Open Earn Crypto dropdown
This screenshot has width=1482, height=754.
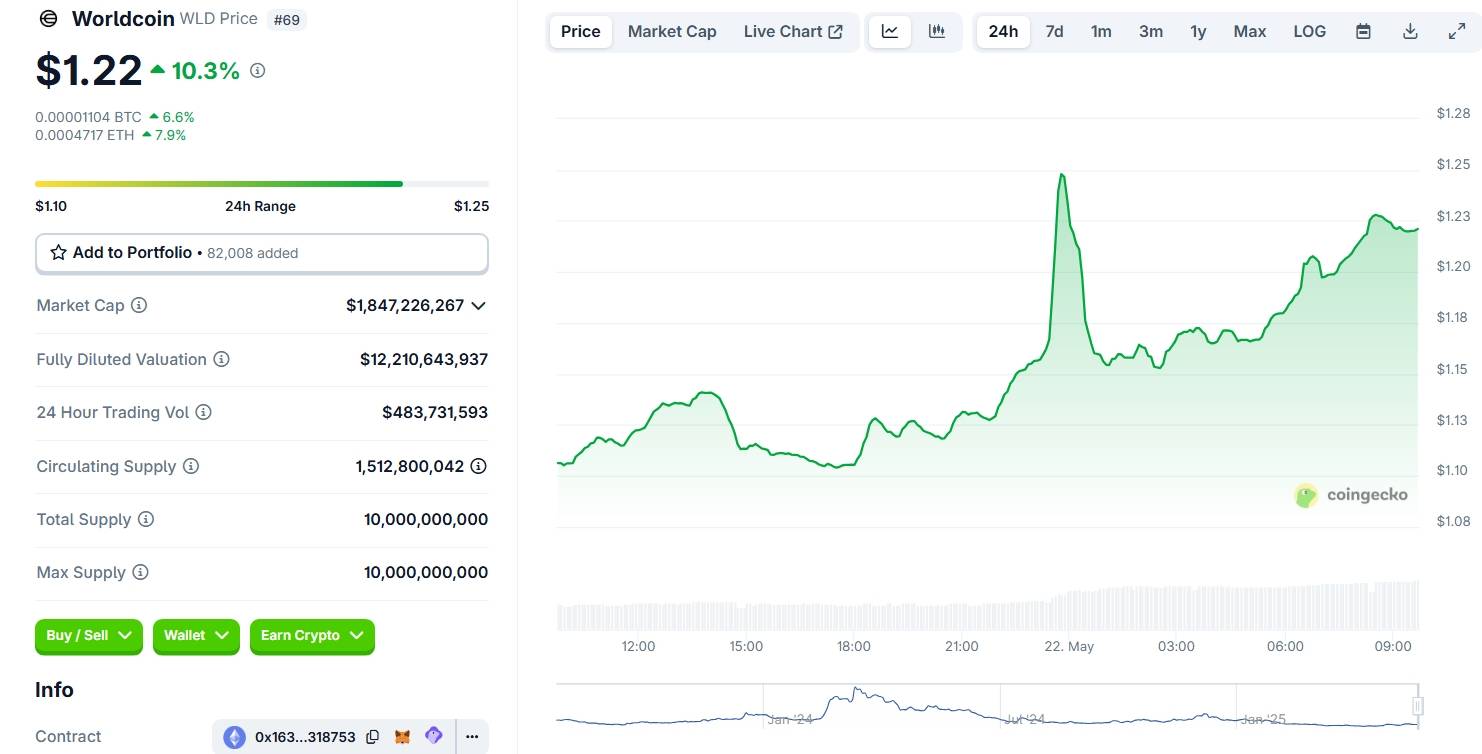[312, 636]
